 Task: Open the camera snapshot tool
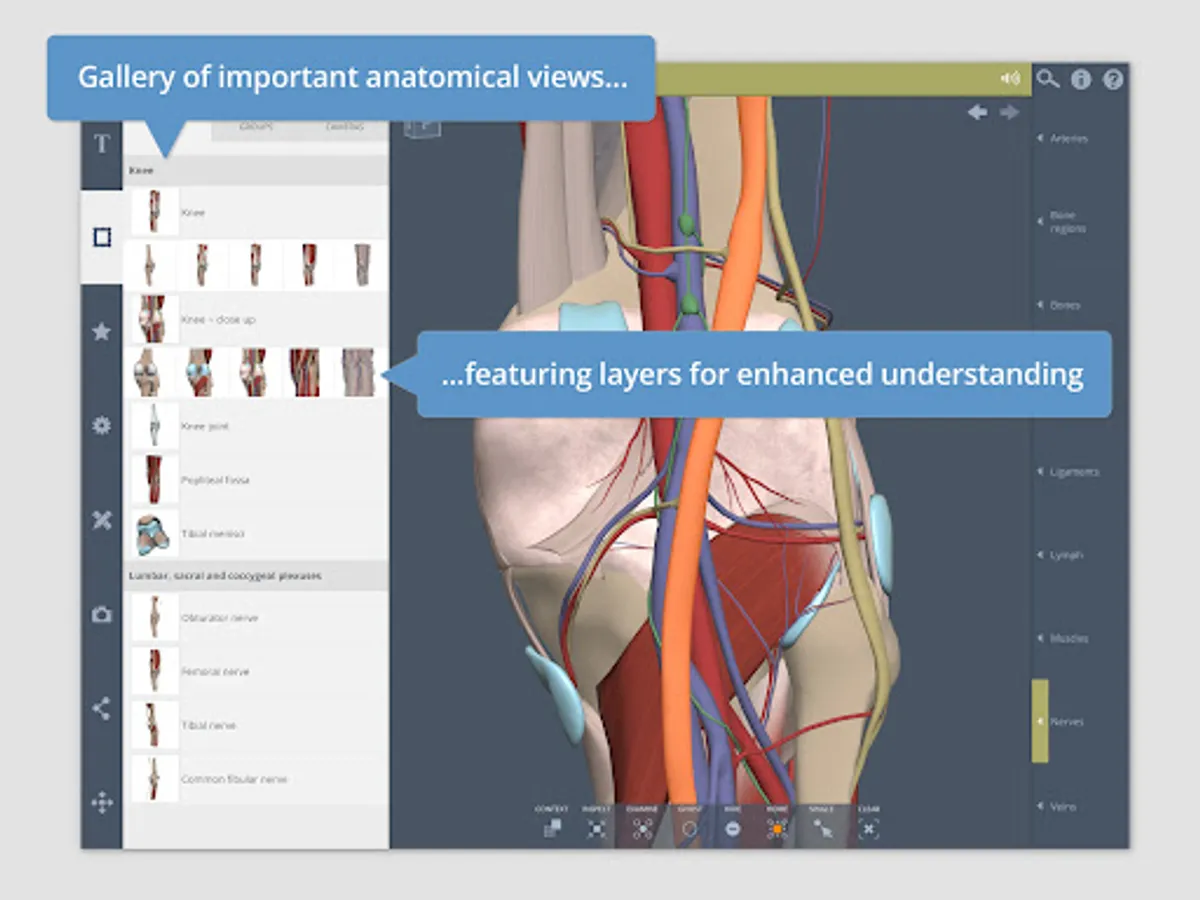tap(101, 615)
